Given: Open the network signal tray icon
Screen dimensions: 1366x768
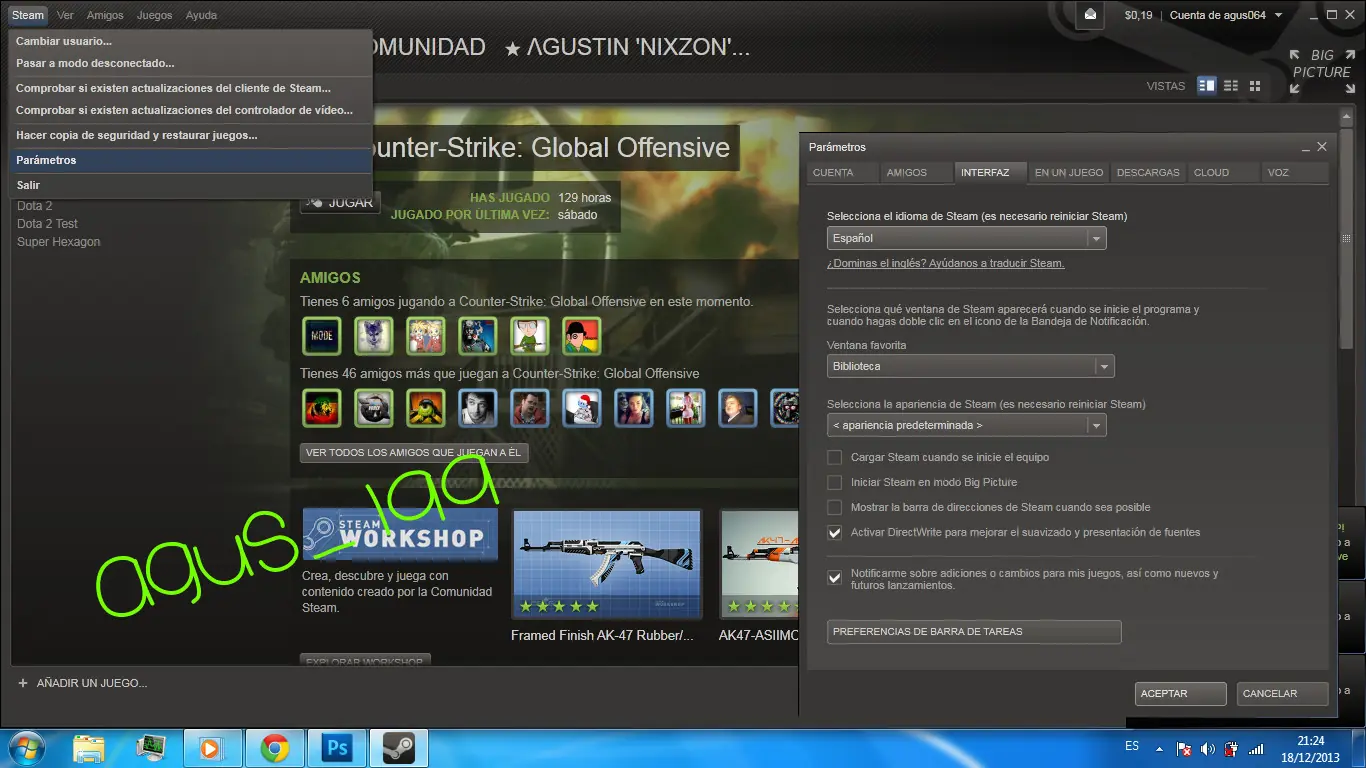Looking at the screenshot, I should (1257, 748).
